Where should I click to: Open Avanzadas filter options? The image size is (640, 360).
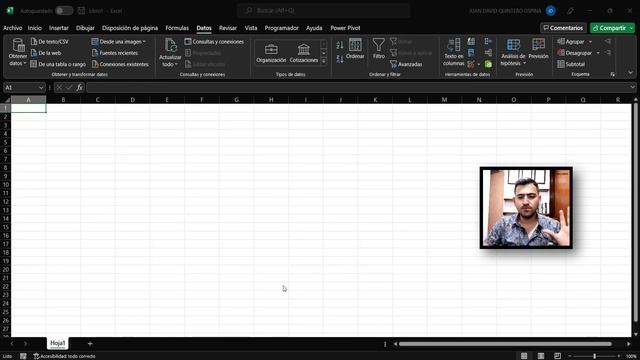pos(406,64)
